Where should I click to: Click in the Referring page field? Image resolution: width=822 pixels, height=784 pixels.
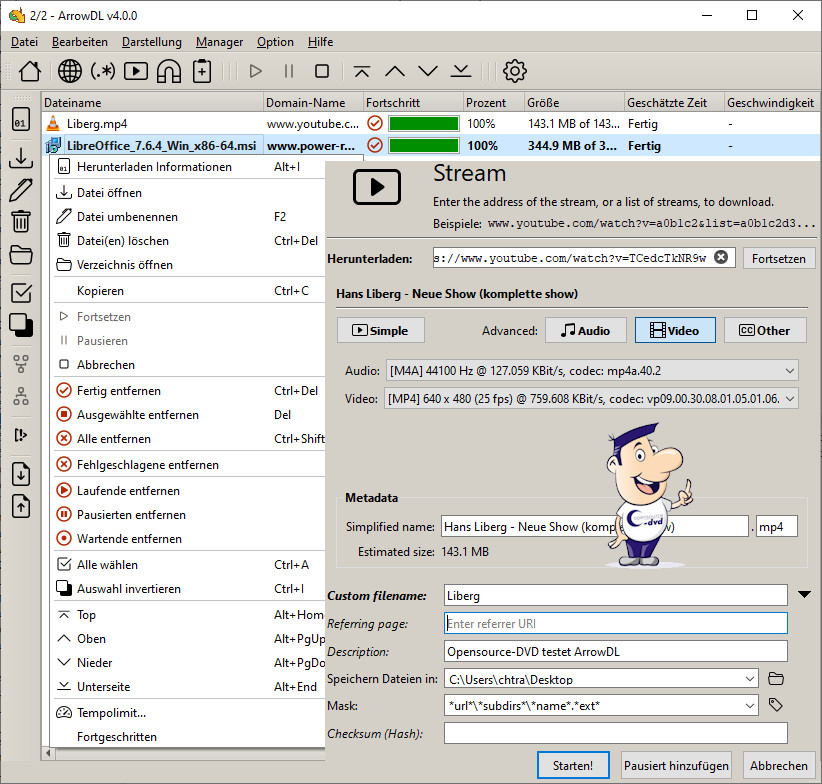(615, 624)
